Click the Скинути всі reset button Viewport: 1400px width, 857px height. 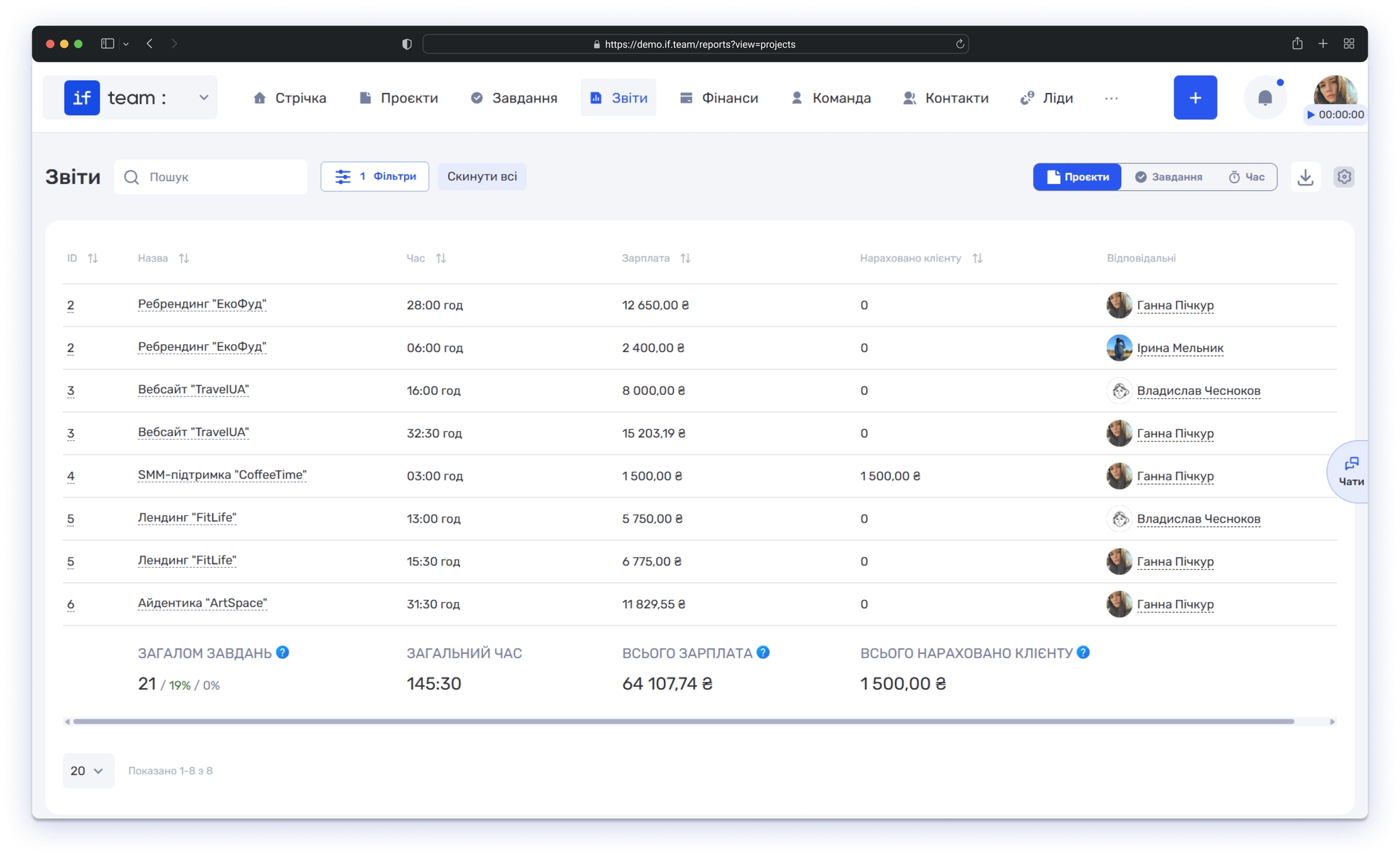click(482, 177)
